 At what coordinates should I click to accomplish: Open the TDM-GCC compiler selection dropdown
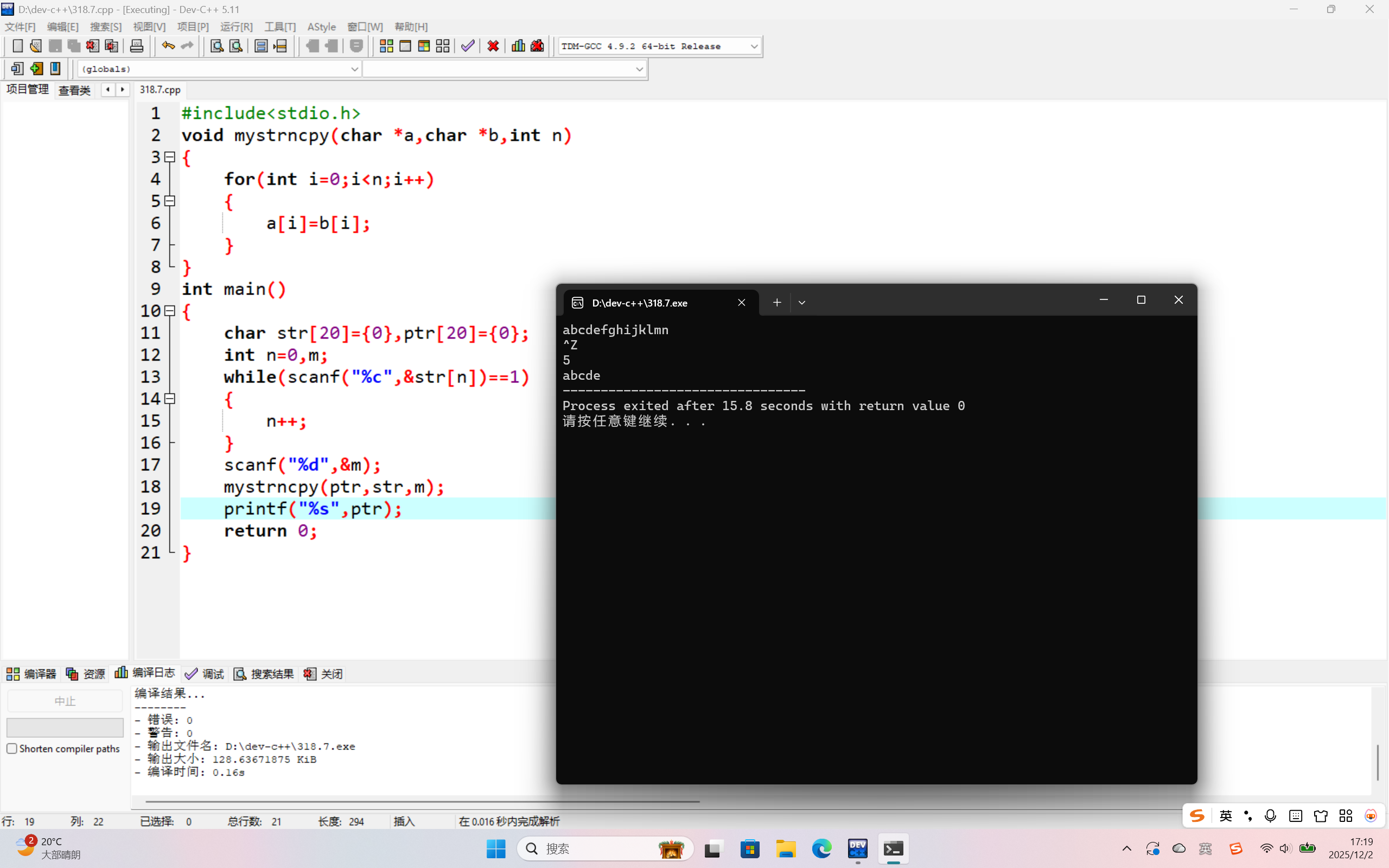click(x=754, y=46)
